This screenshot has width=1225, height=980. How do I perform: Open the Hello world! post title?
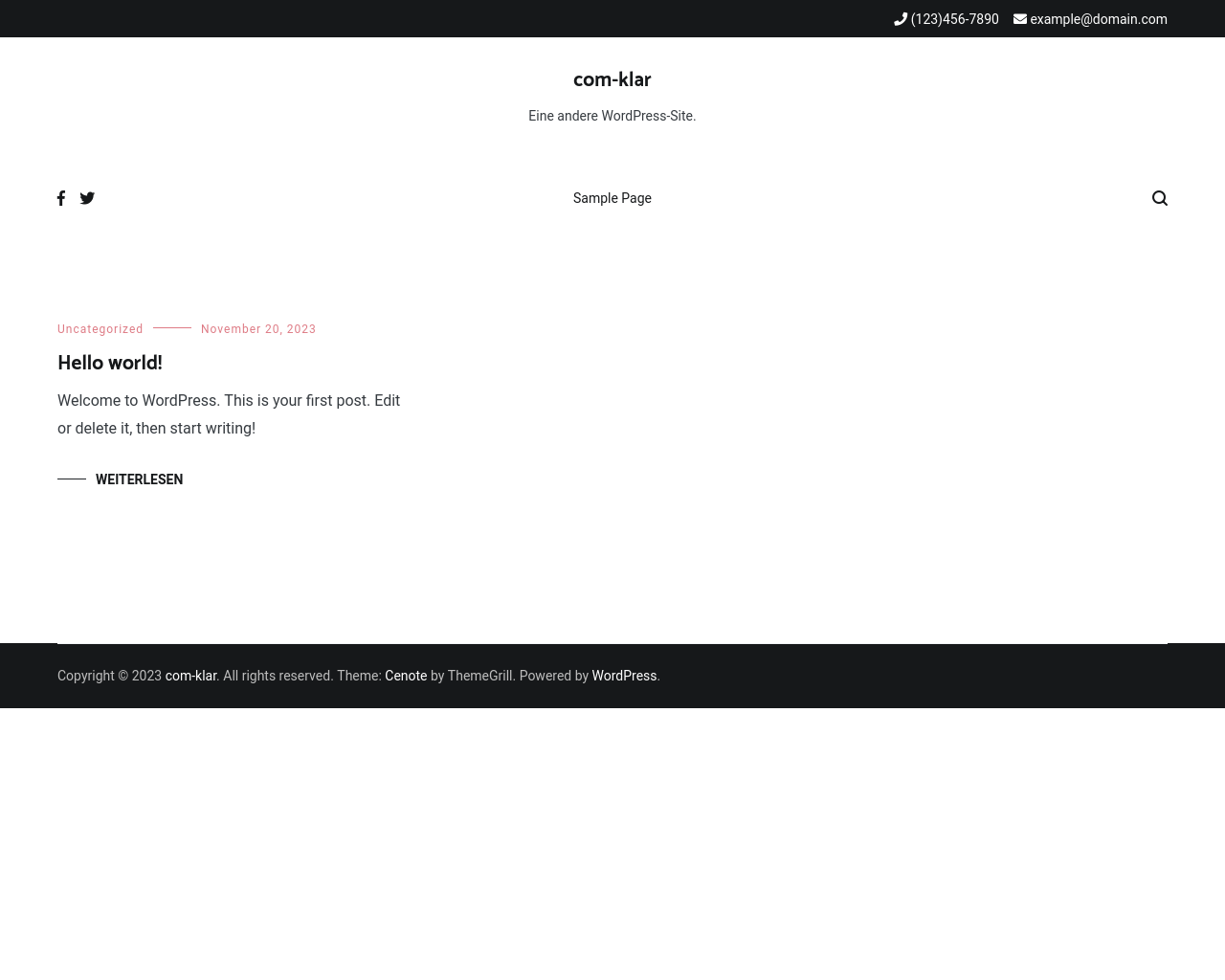click(110, 363)
